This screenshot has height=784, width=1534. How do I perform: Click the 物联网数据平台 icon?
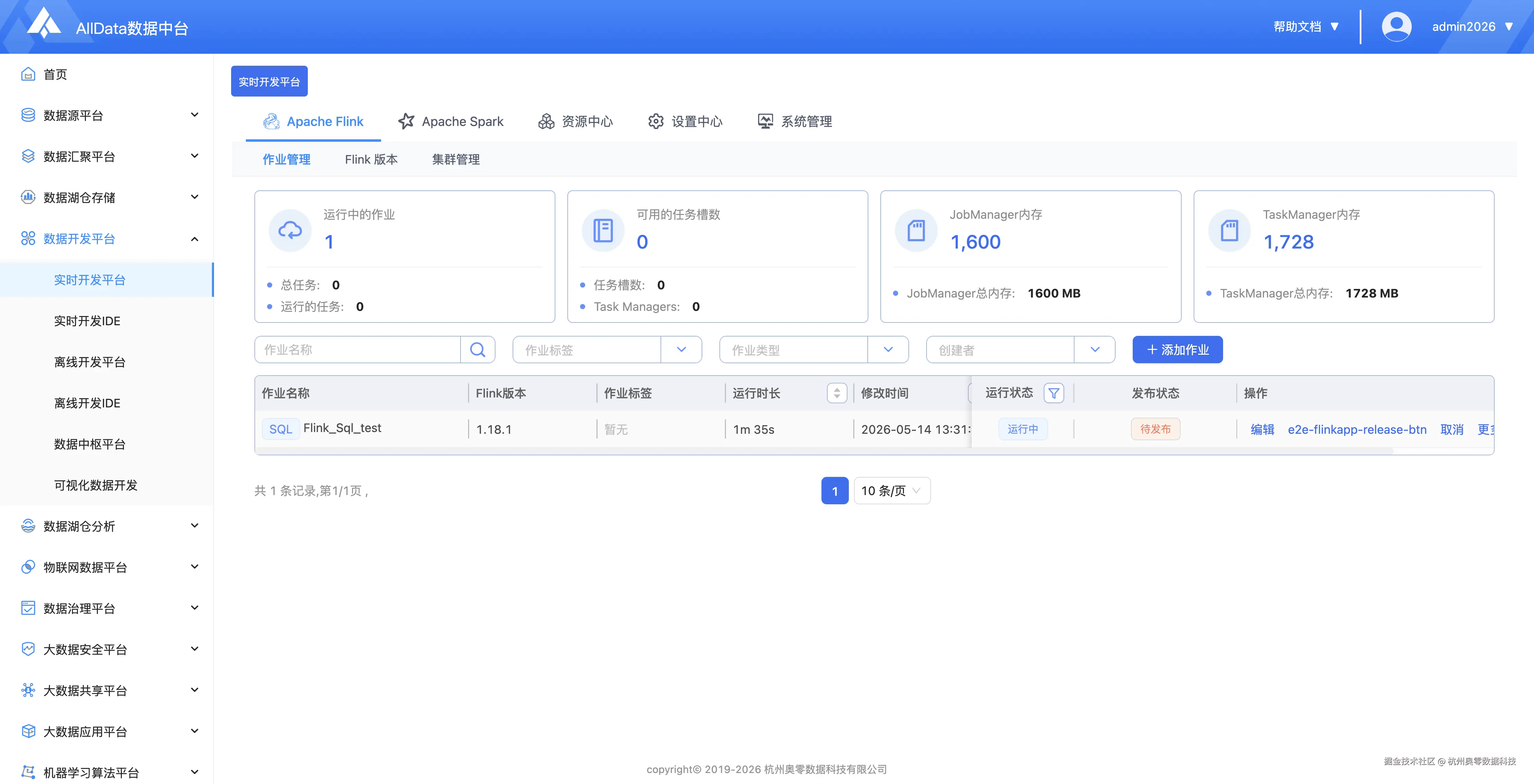[x=28, y=567]
